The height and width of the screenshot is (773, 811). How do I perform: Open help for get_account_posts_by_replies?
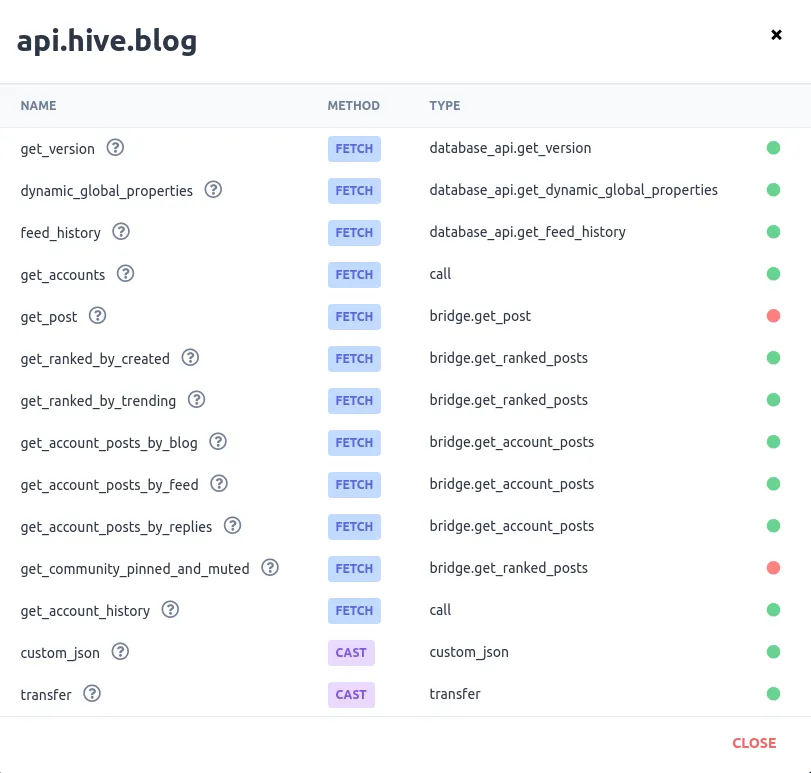(232, 525)
